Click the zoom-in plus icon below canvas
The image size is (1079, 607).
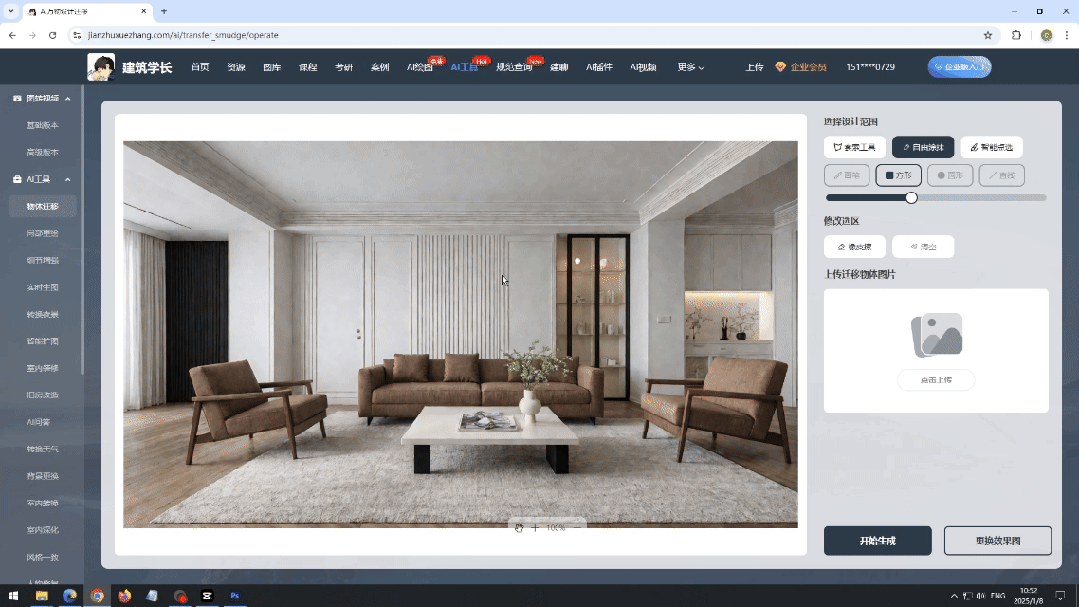click(535, 528)
